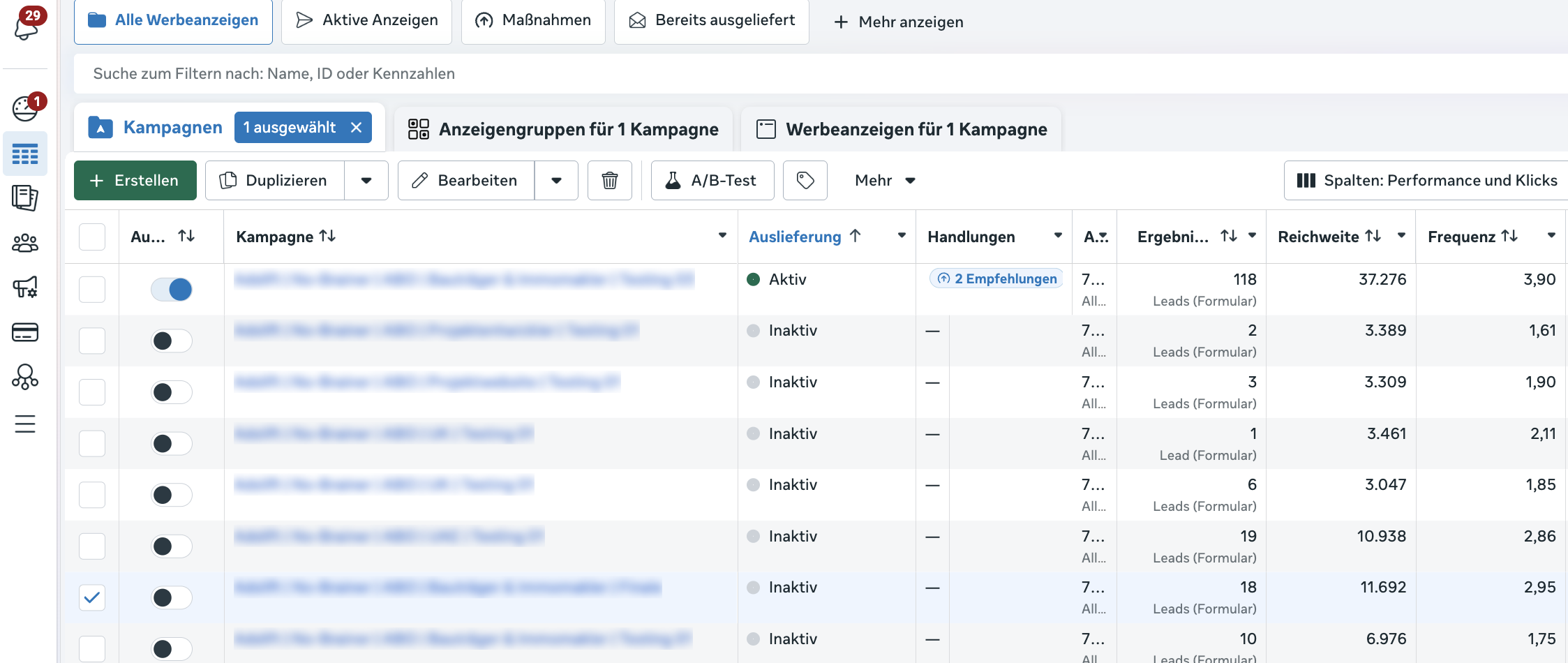Click the green Erstellen button
Viewport: 1568px width, 663px height.
point(135,181)
